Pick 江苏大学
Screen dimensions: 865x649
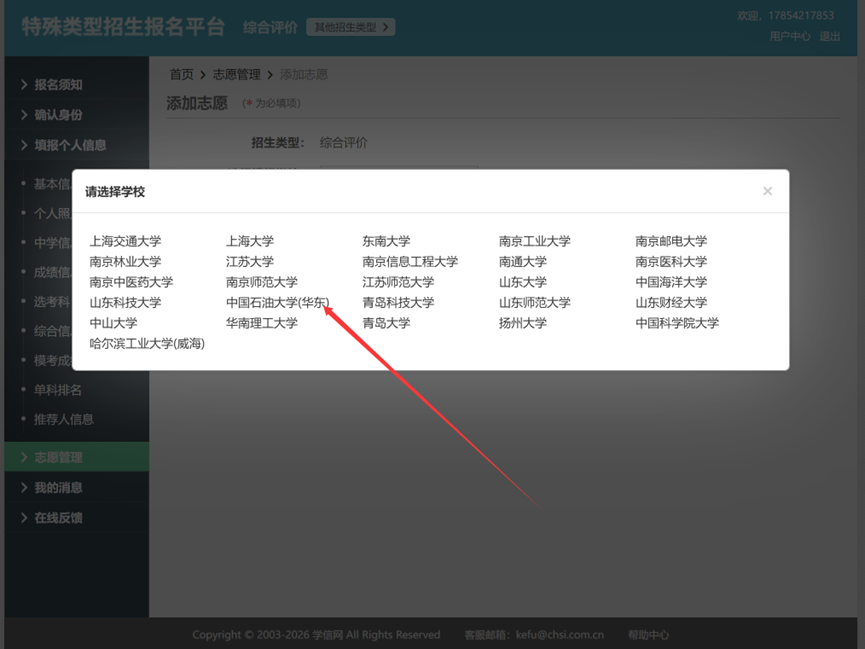tap(250, 262)
